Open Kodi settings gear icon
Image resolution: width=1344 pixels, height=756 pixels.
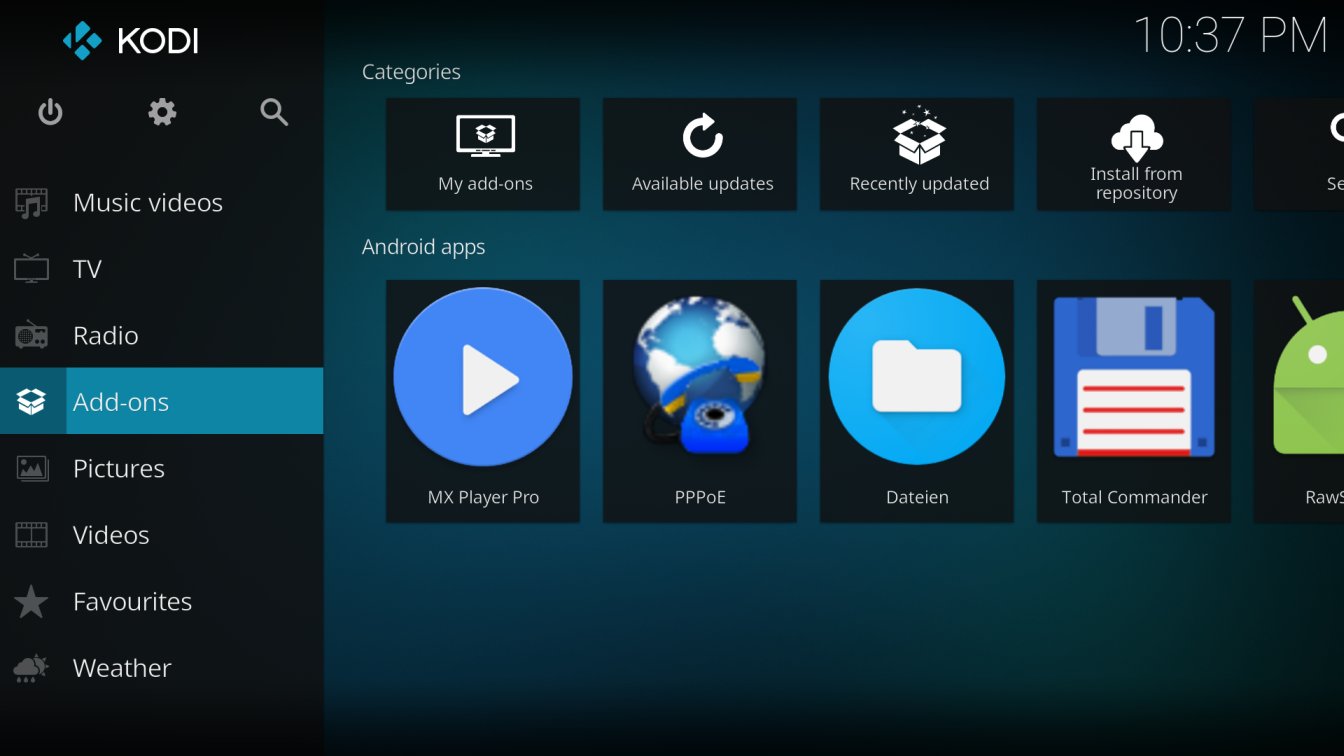[x=162, y=112]
